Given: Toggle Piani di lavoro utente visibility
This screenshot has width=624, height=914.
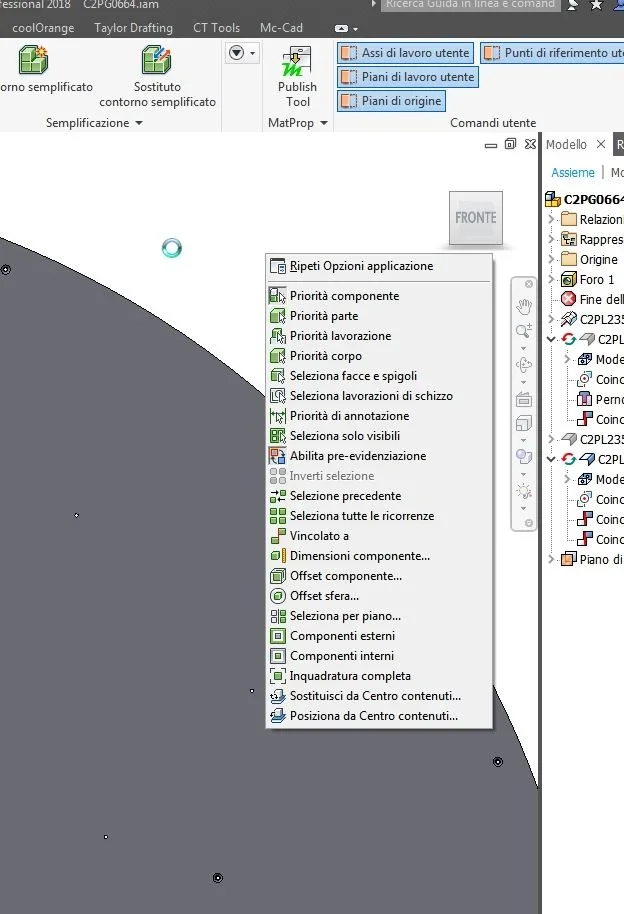Looking at the screenshot, I should pos(408,77).
